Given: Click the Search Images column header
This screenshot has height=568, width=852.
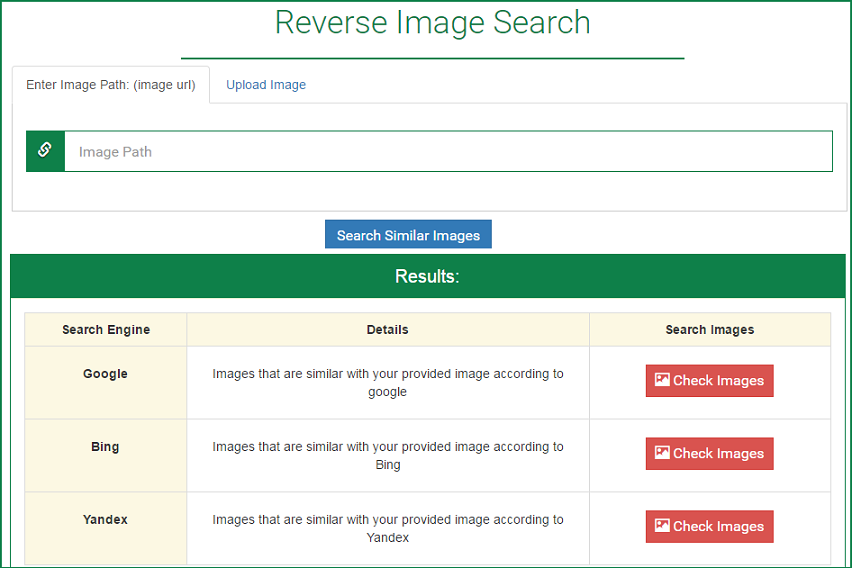Looking at the screenshot, I should 710,329.
